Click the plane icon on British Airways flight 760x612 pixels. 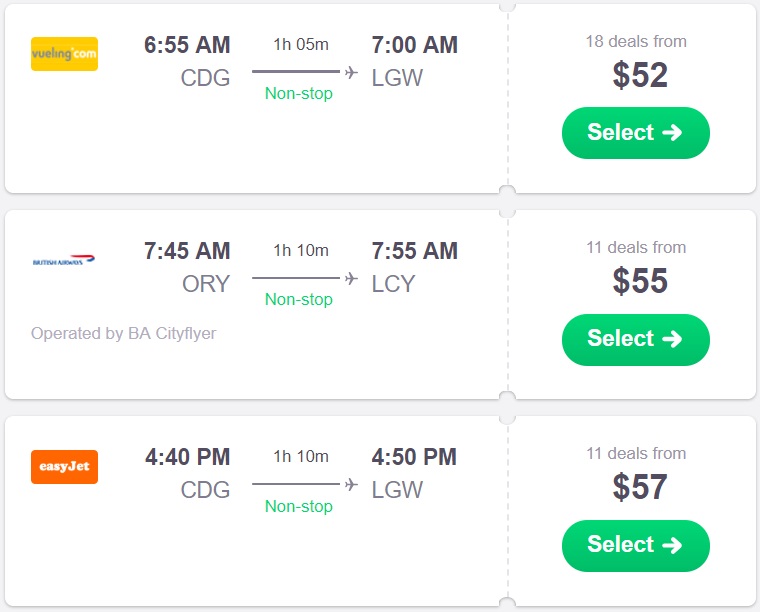click(x=351, y=278)
